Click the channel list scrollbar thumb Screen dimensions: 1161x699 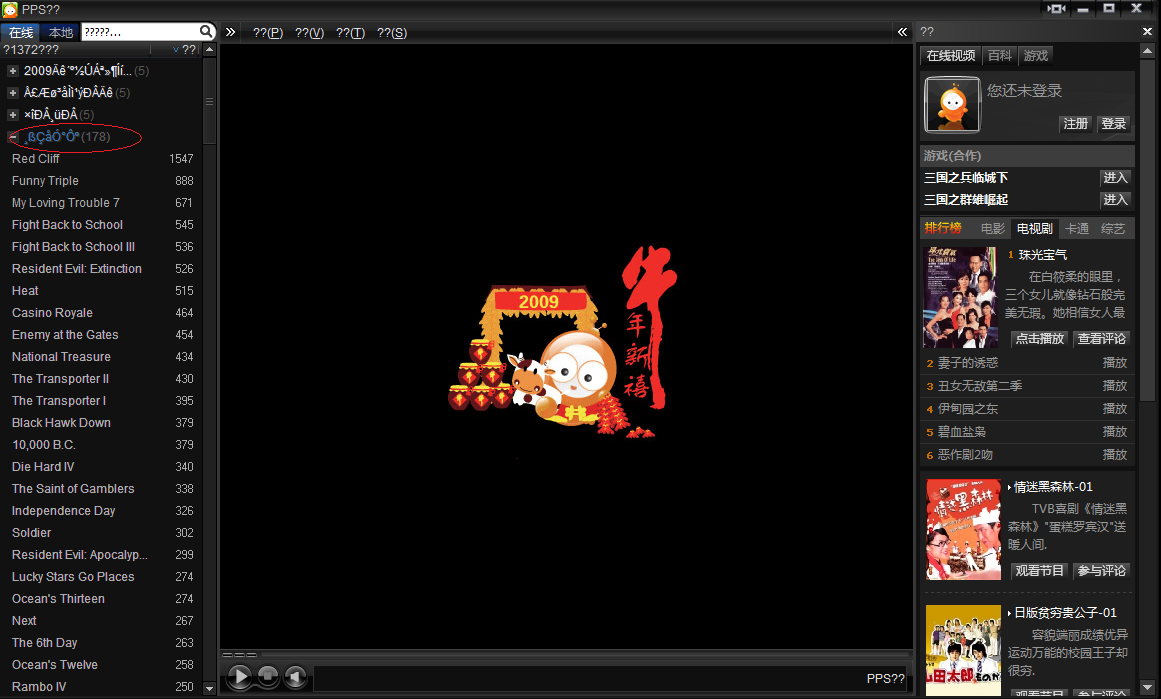click(x=210, y=101)
